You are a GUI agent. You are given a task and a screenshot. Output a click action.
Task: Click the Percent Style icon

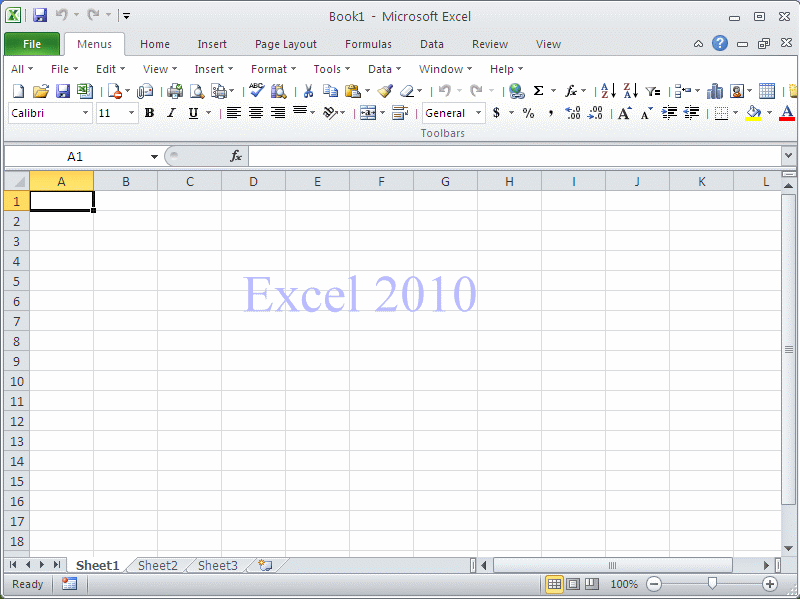click(529, 113)
